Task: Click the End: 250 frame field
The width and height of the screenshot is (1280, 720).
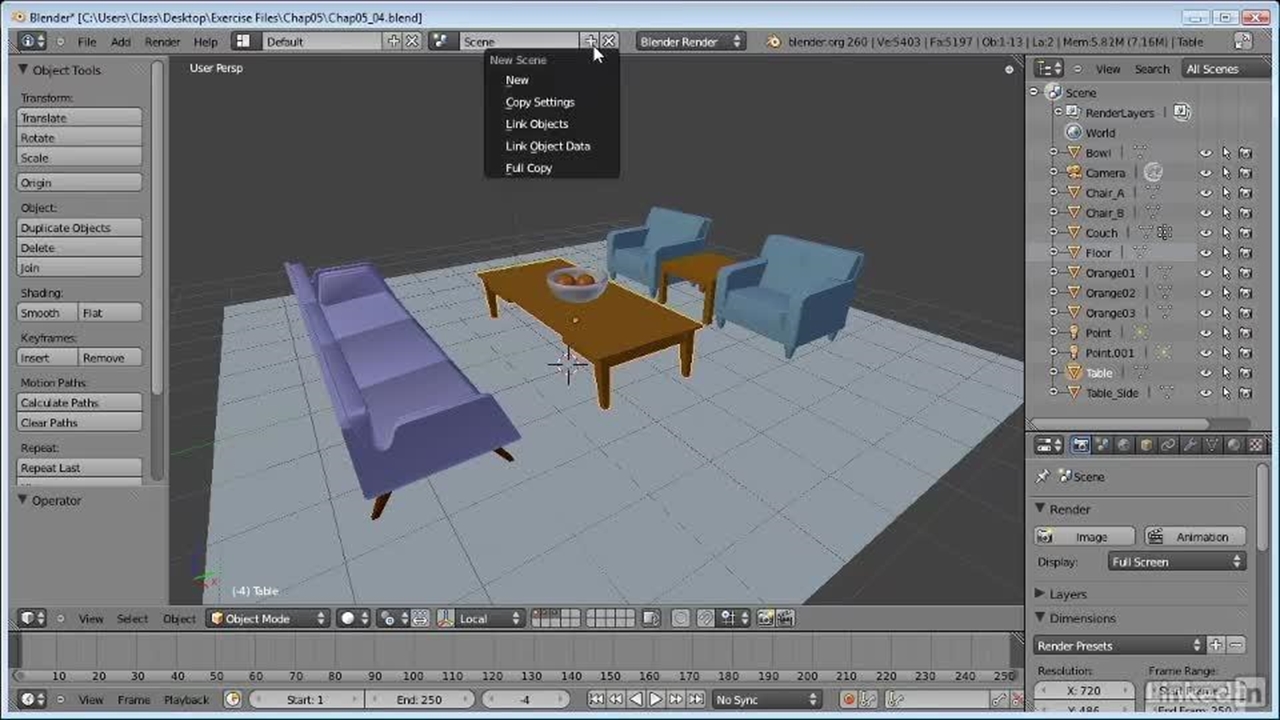Action: click(x=418, y=699)
